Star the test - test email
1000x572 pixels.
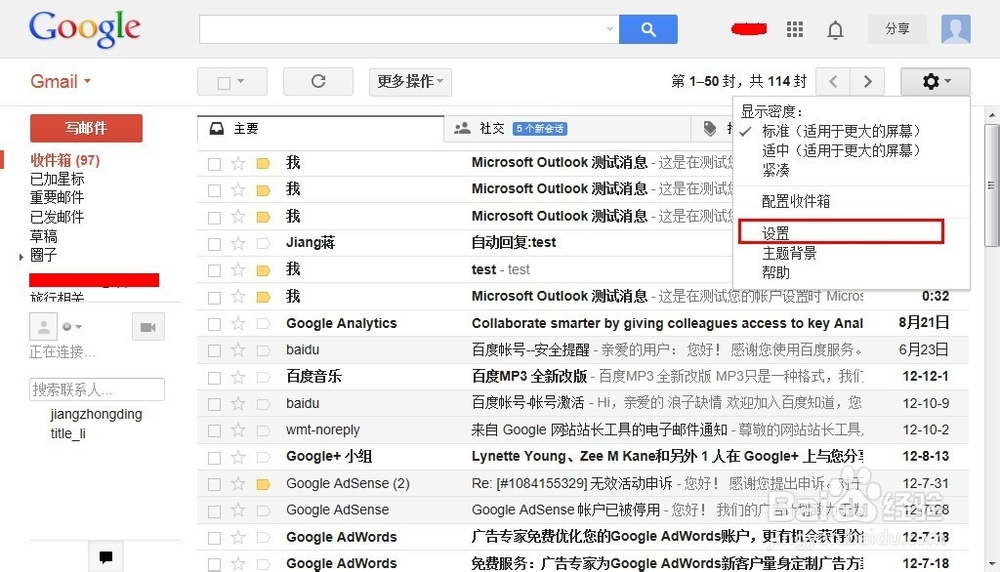point(238,270)
